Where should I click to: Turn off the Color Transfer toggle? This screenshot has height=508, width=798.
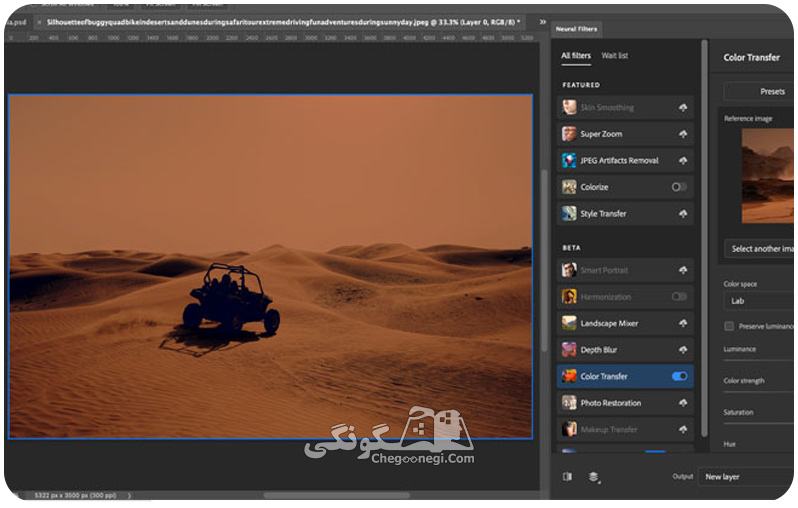[679, 376]
